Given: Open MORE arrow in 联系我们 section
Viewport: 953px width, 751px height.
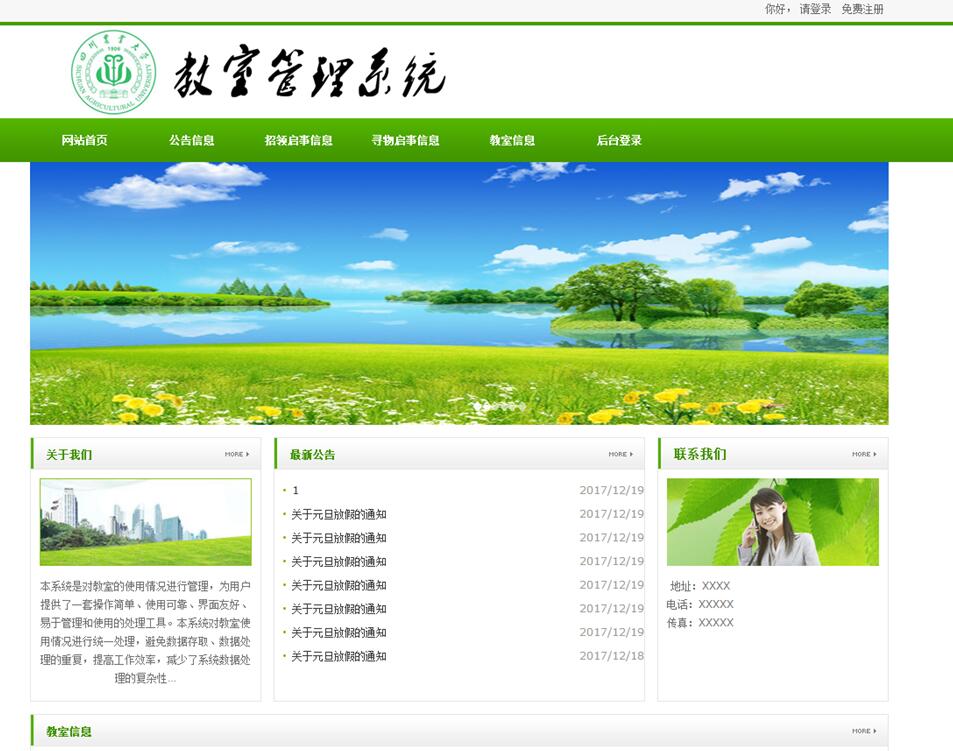Looking at the screenshot, I should tap(864, 454).
